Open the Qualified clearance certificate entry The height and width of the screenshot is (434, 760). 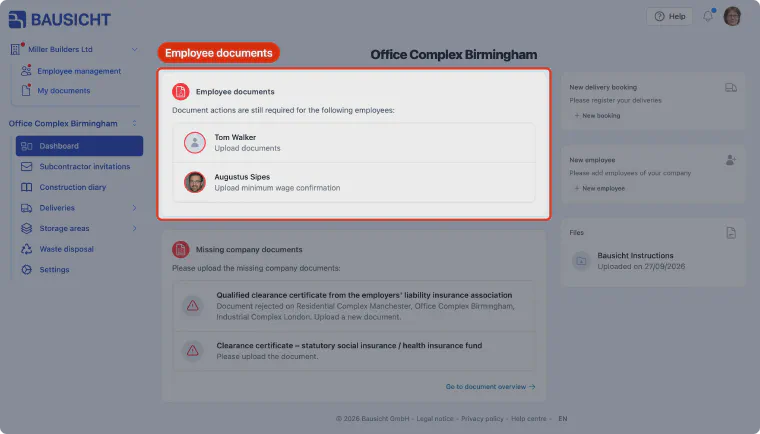354,306
